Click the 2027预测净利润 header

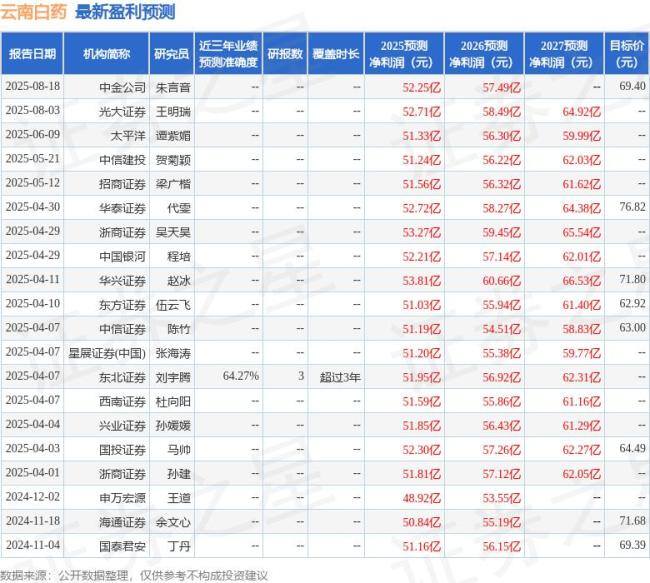point(564,54)
